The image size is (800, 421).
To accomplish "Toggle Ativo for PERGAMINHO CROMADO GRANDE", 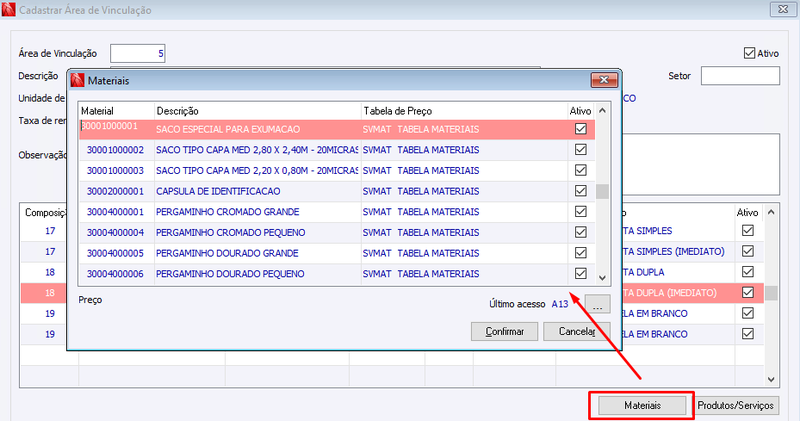I will pyautogui.click(x=581, y=212).
